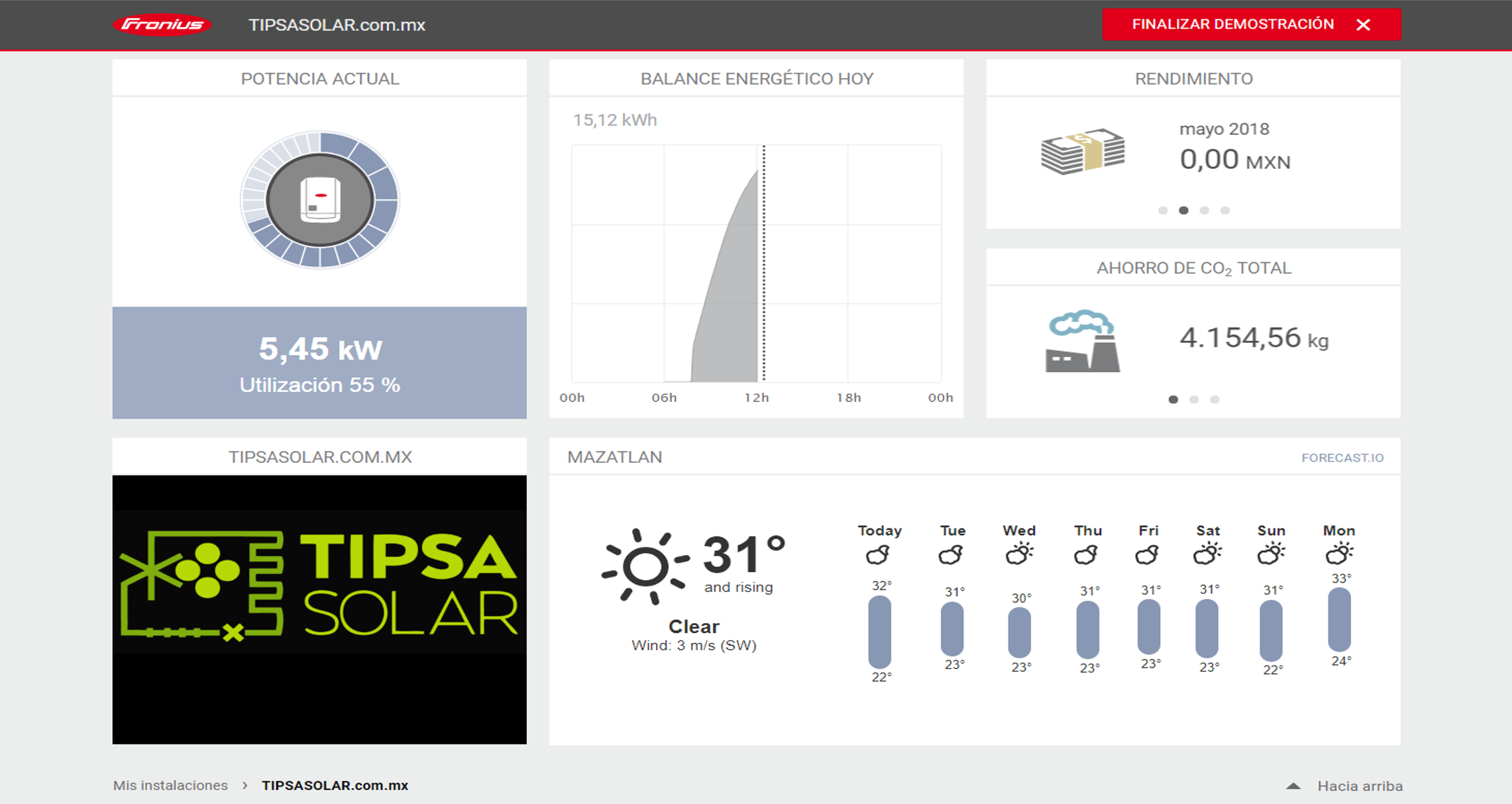1512x804 pixels.
Task: Open TIPSASOLAR.com.mx breadcrumb item
Action: (335, 785)
